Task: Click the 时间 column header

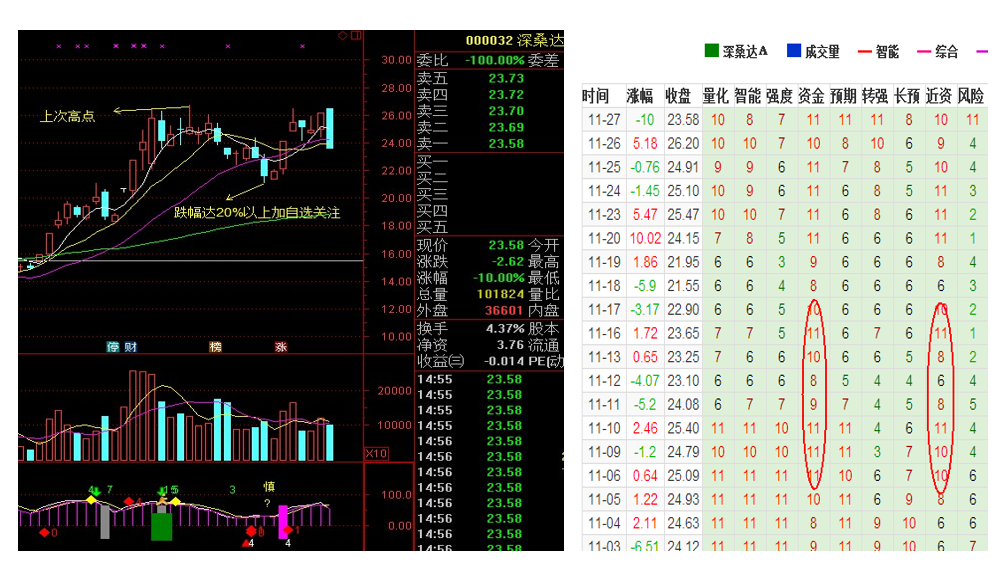Action: point(596,96)
